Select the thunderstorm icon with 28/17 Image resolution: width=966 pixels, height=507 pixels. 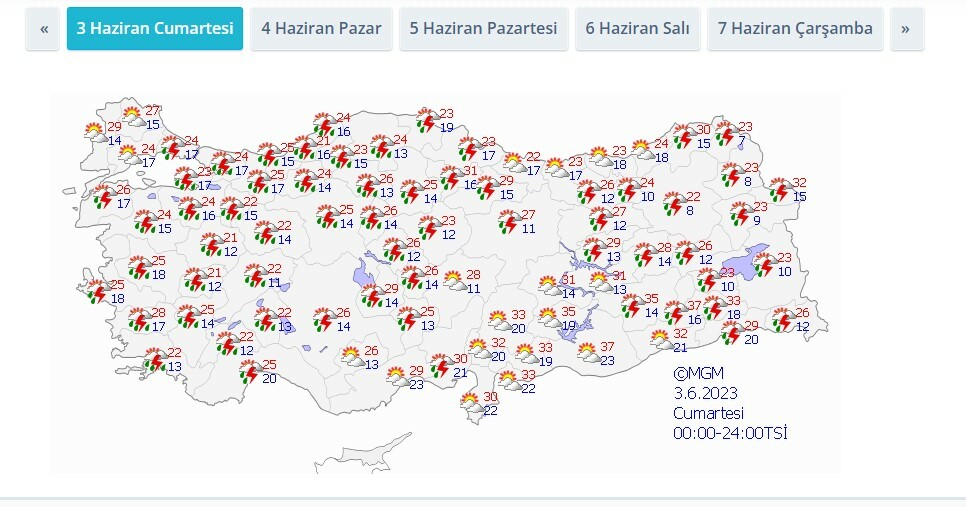tap(139, 320)
